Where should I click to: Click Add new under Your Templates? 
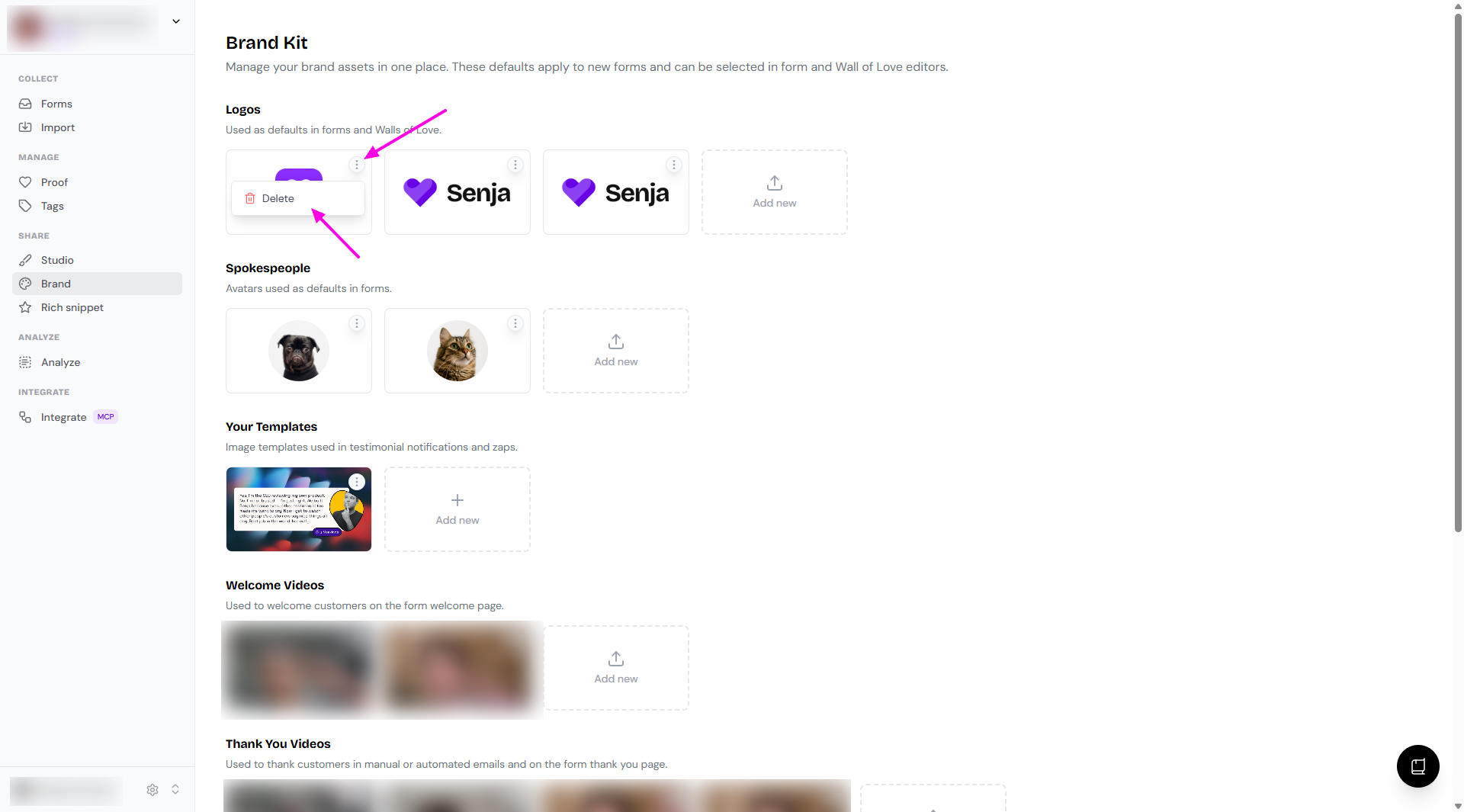tap(457, 509)
